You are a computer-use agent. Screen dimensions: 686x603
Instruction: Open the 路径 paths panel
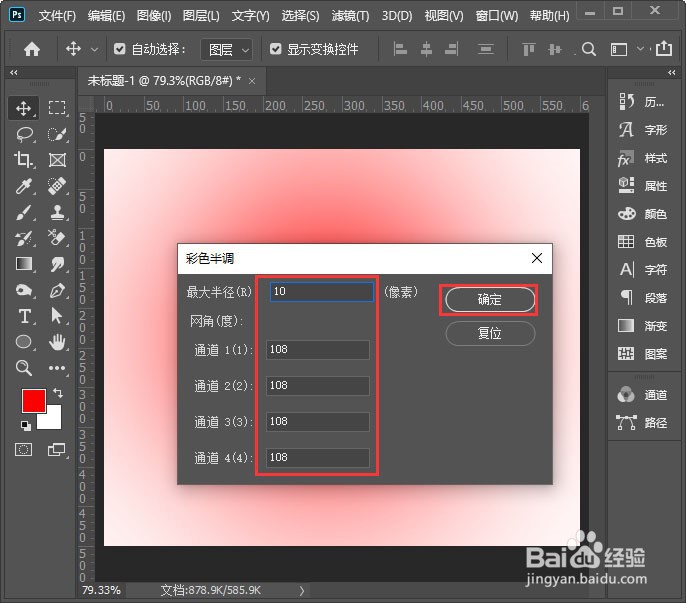[641, 423]
